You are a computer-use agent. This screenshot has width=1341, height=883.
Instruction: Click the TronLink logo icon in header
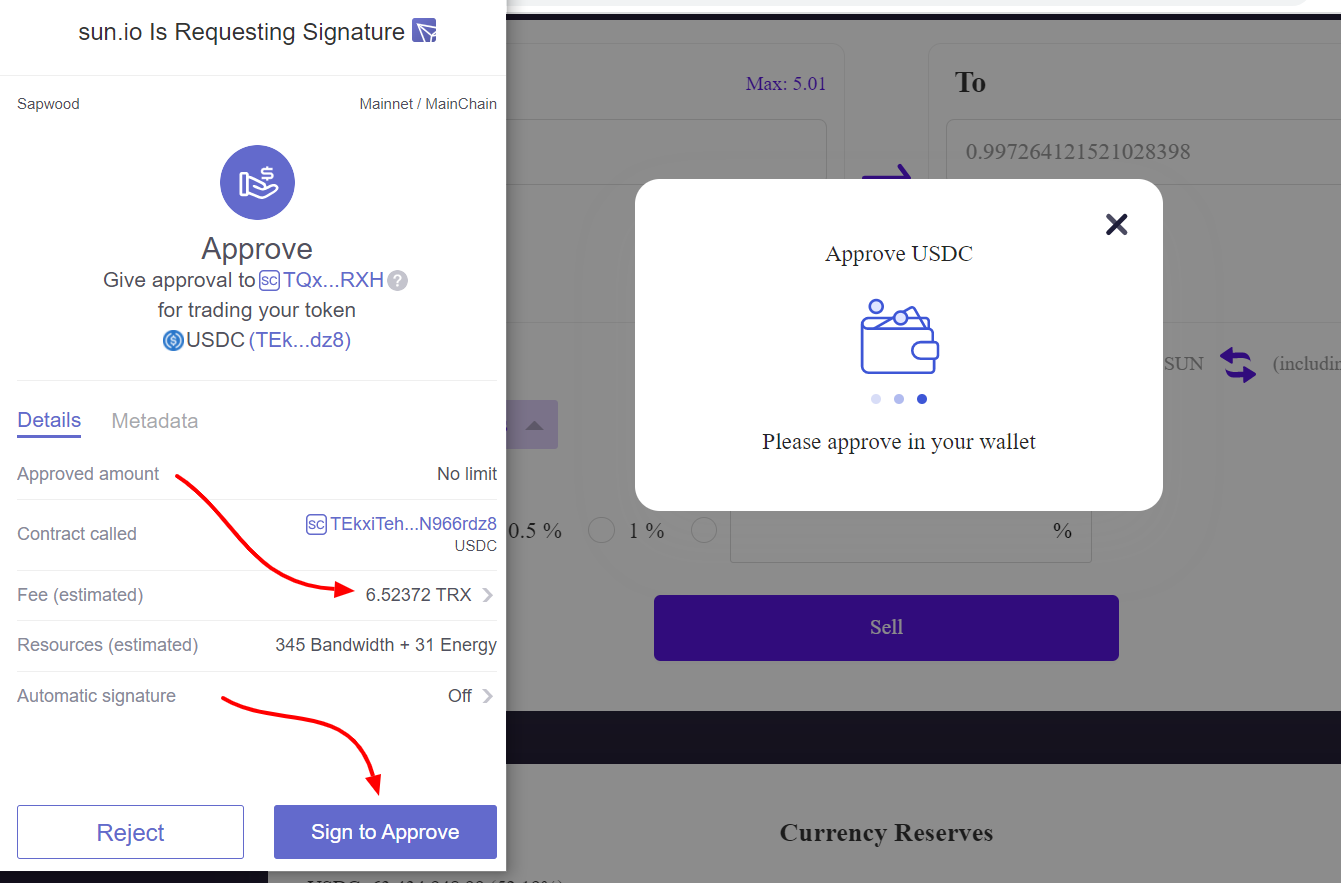425,31
